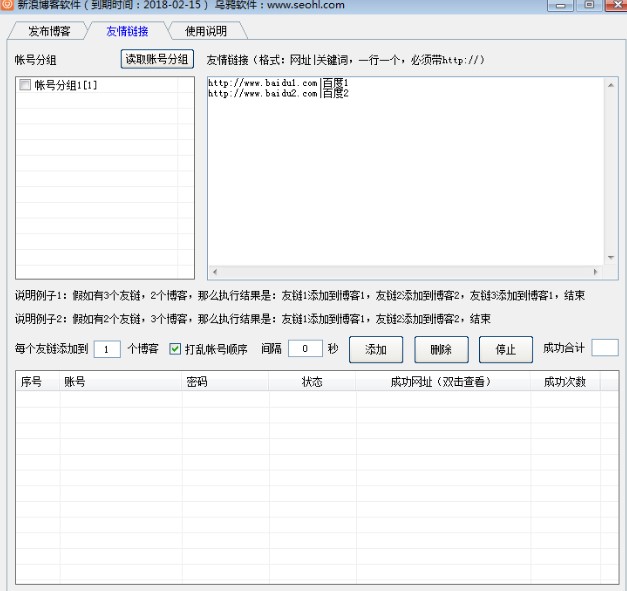Click the 序号 column header
This screenshot has width=627, height=591.
(x=32, y=382)
